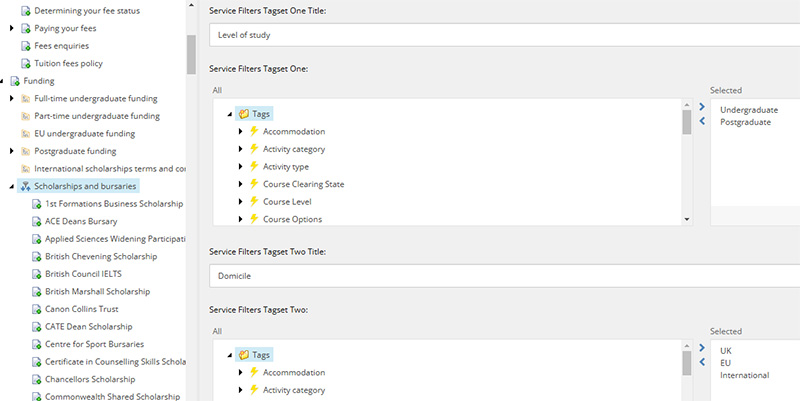Collapse the Scholarships and bursaries node

coord(12,187)
